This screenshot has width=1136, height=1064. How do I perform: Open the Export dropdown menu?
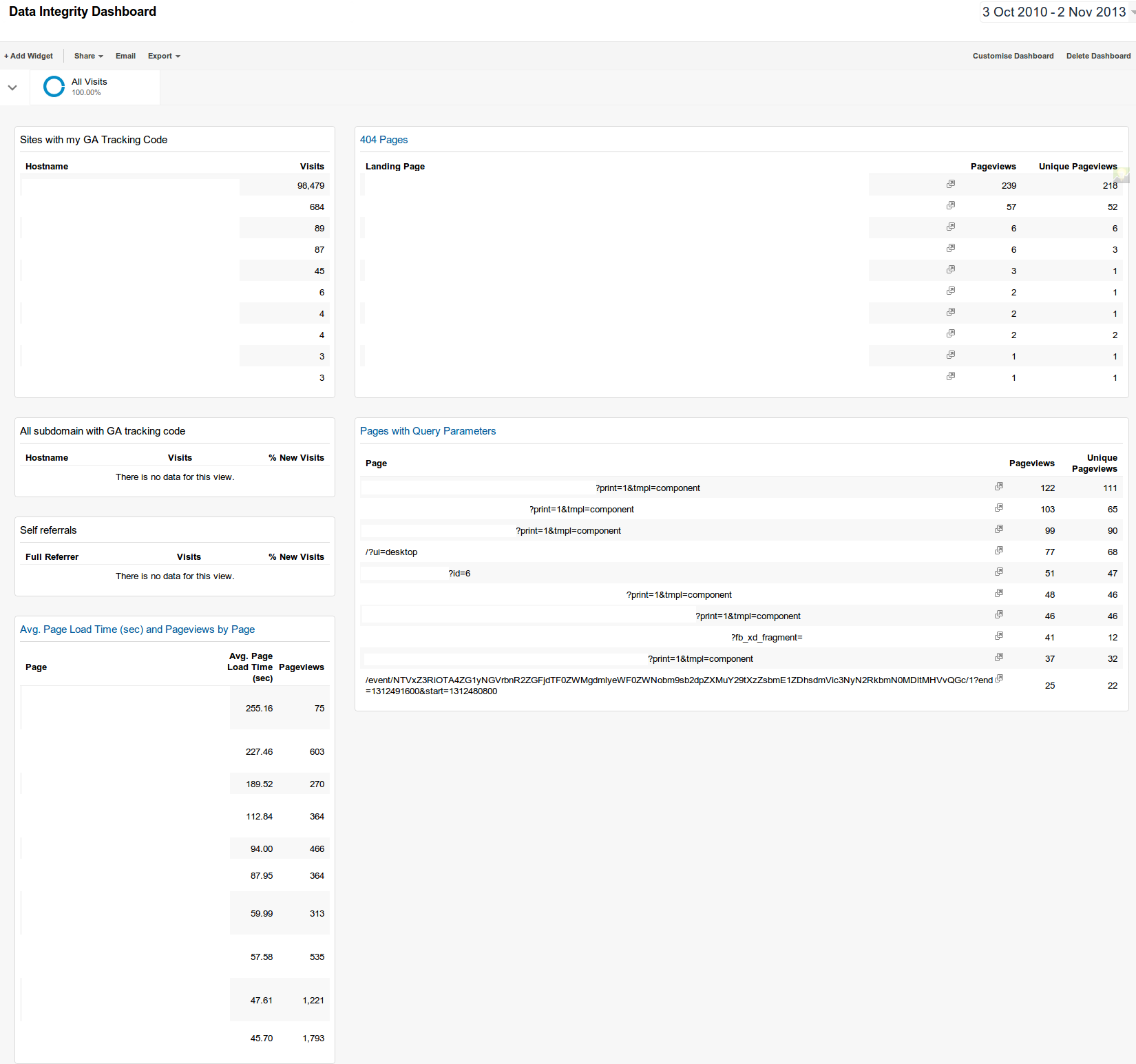(164, 56)
